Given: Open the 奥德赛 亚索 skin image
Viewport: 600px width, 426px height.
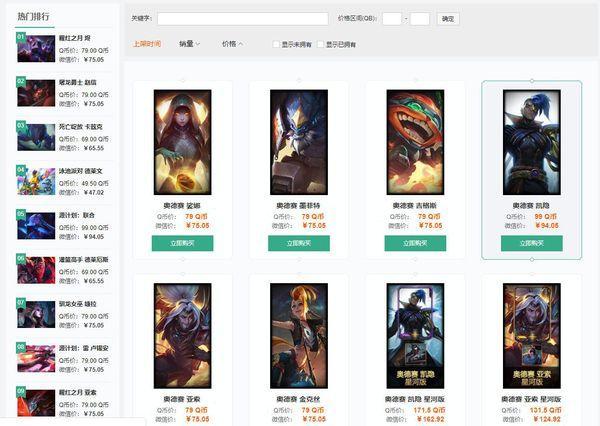Looking at the screenshot, I should click(x=183, y=336).
